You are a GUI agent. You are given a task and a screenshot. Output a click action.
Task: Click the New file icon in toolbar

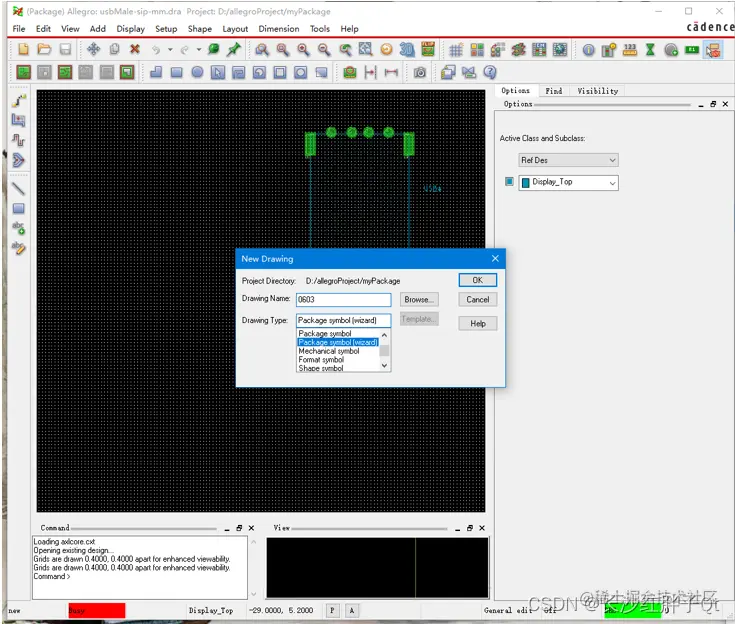23,49
